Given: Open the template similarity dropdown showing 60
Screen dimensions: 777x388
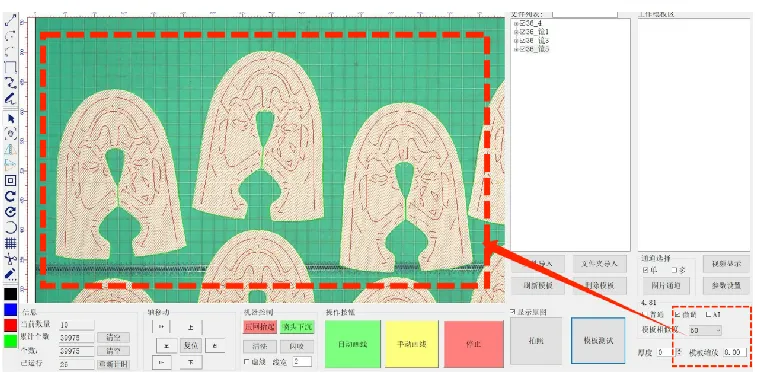Looking at the screenshot, I should point(705,330).
